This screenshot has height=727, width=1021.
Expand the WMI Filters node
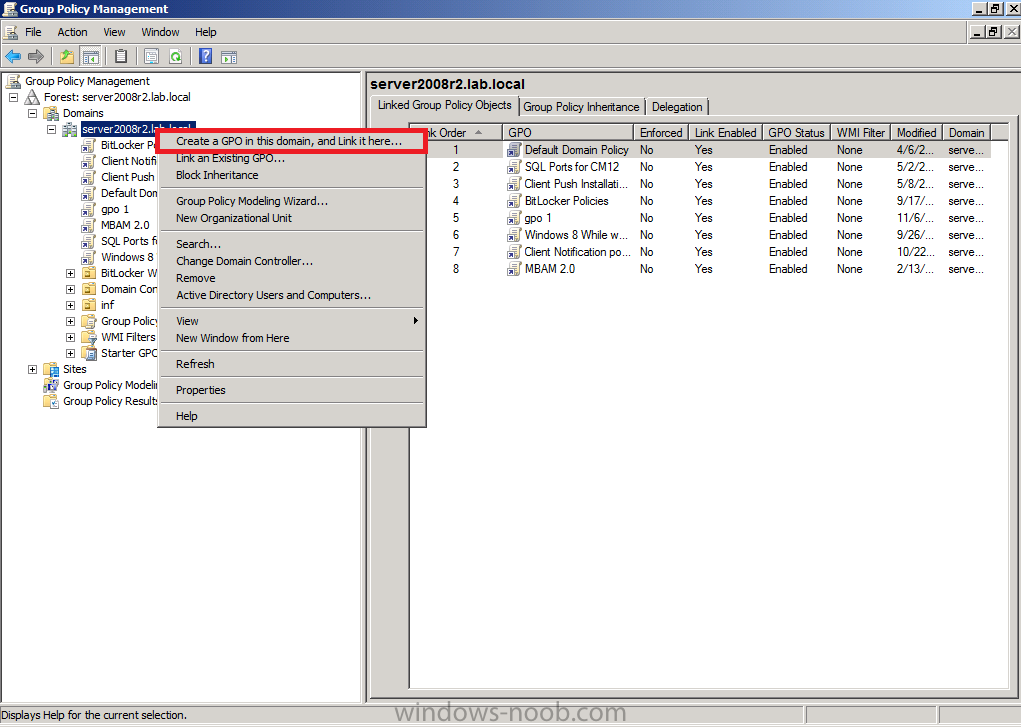coord(70,337)
